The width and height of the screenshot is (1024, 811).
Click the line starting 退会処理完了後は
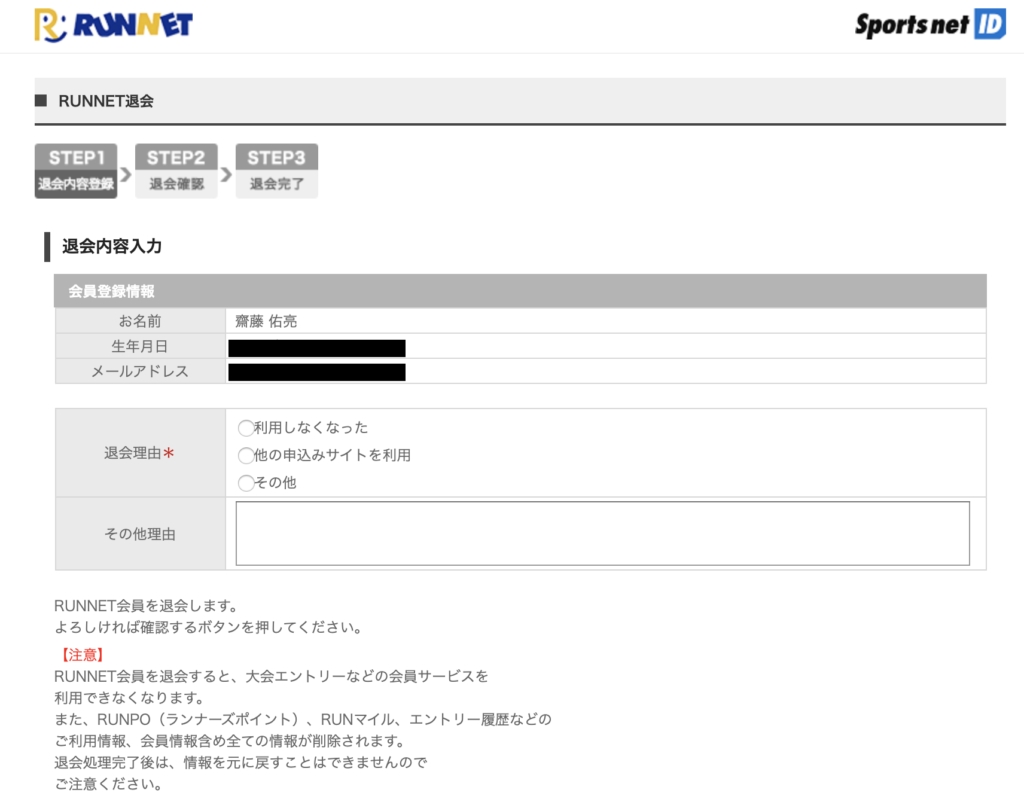(240, 763)
